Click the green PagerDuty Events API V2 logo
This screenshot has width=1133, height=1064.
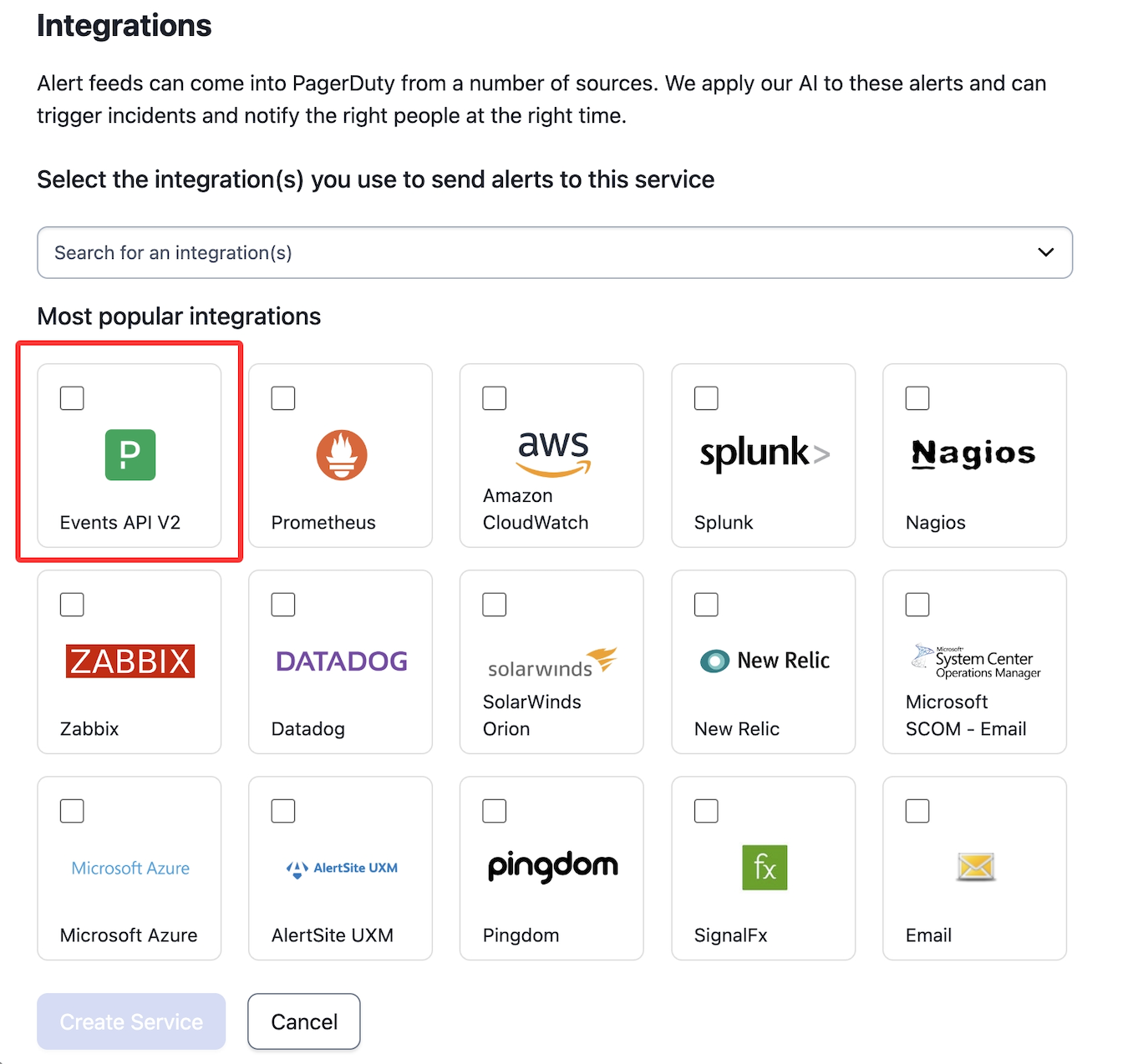click(x=130, y=455)
